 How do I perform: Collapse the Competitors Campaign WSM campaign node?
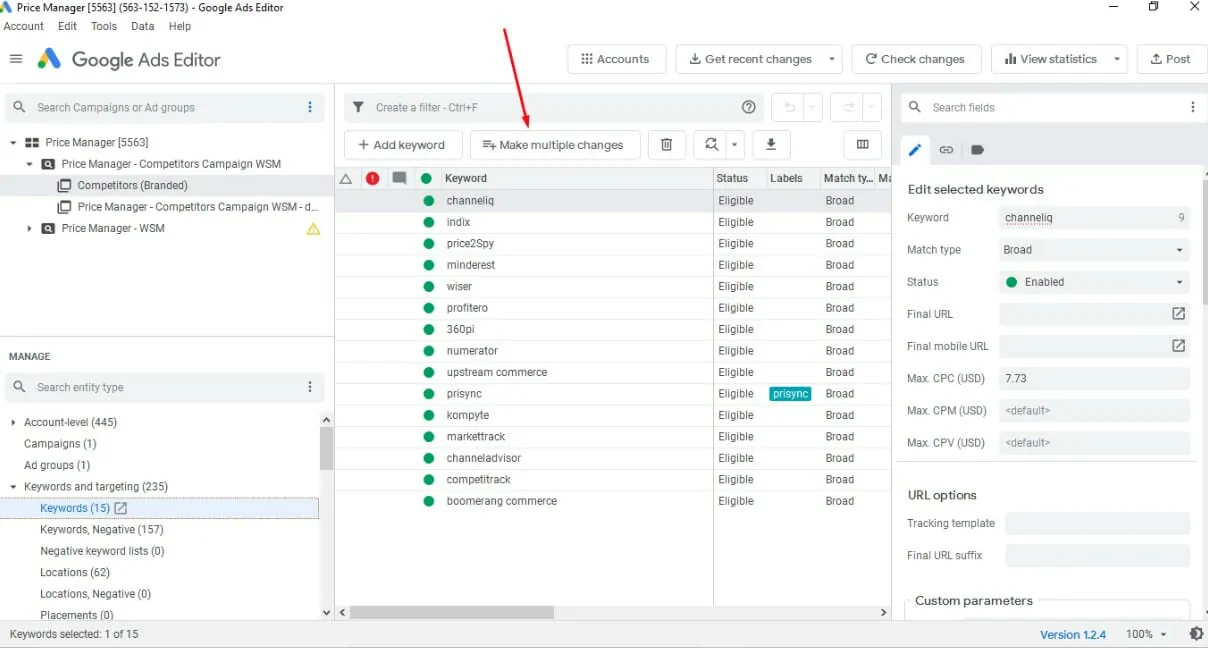(x=29, y=164)
